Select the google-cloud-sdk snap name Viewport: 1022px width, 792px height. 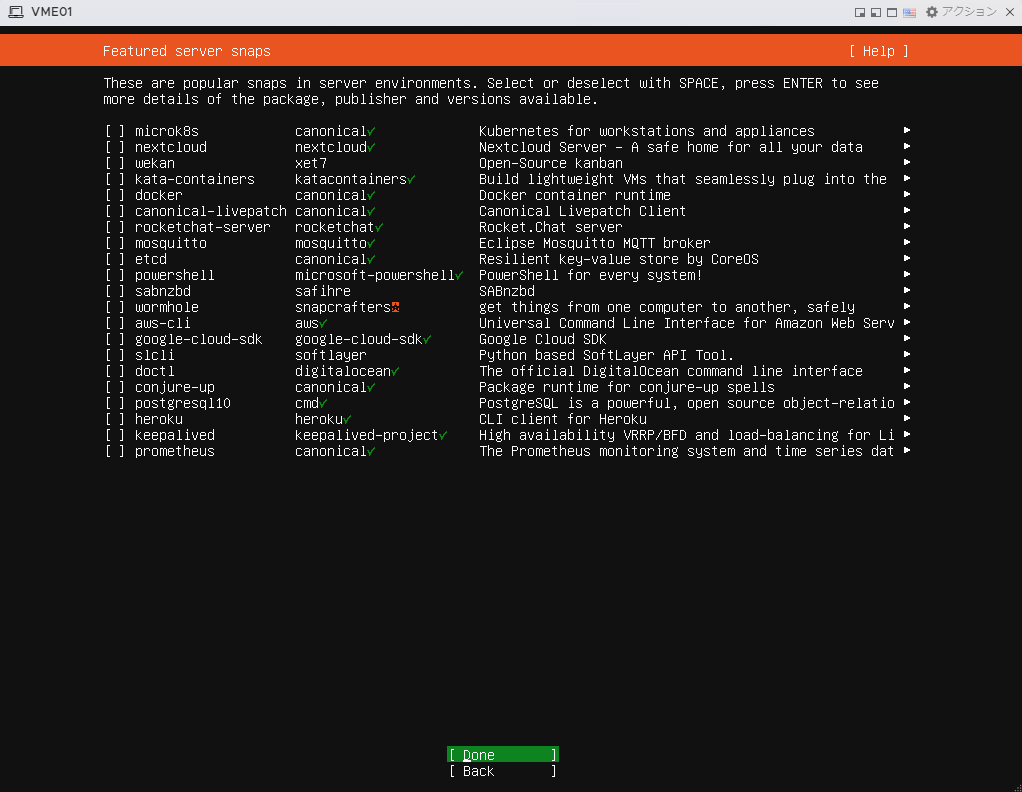[x=198, y=340]
